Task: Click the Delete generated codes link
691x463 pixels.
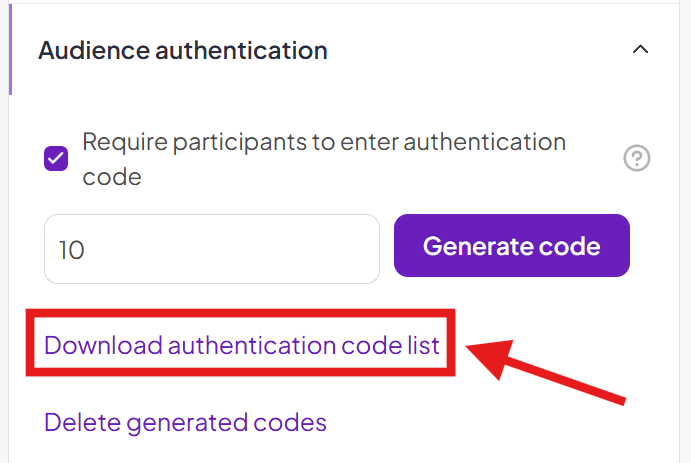Action: pos(185,422)
